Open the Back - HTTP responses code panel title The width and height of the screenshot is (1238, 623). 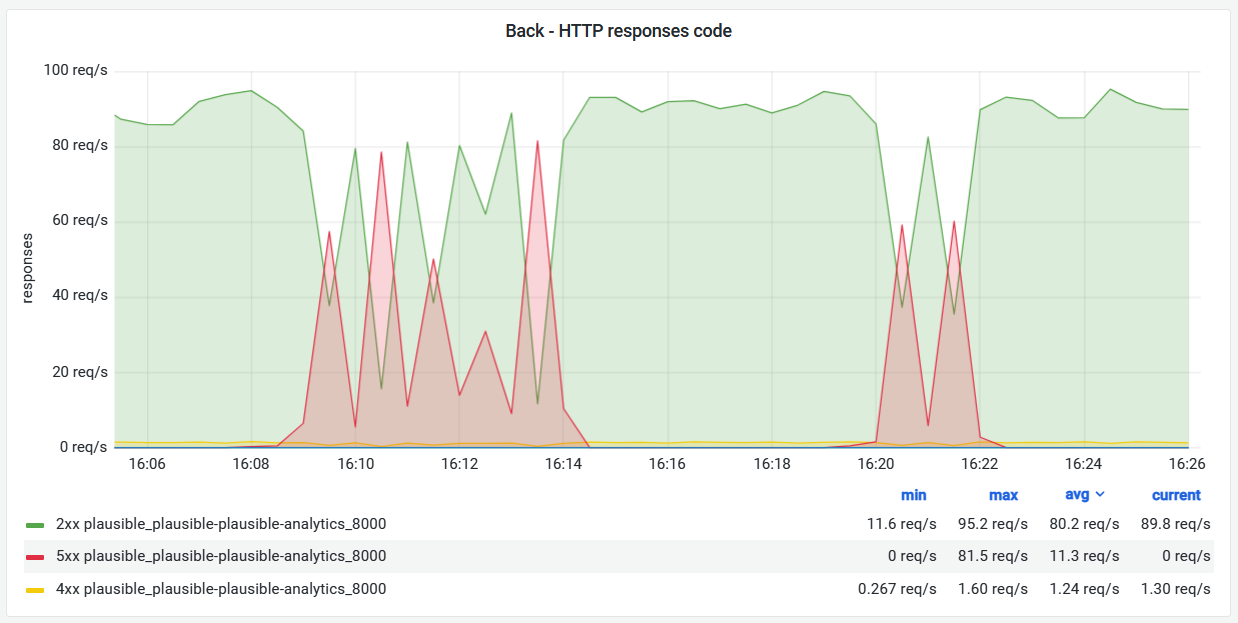tap(618, 31)
